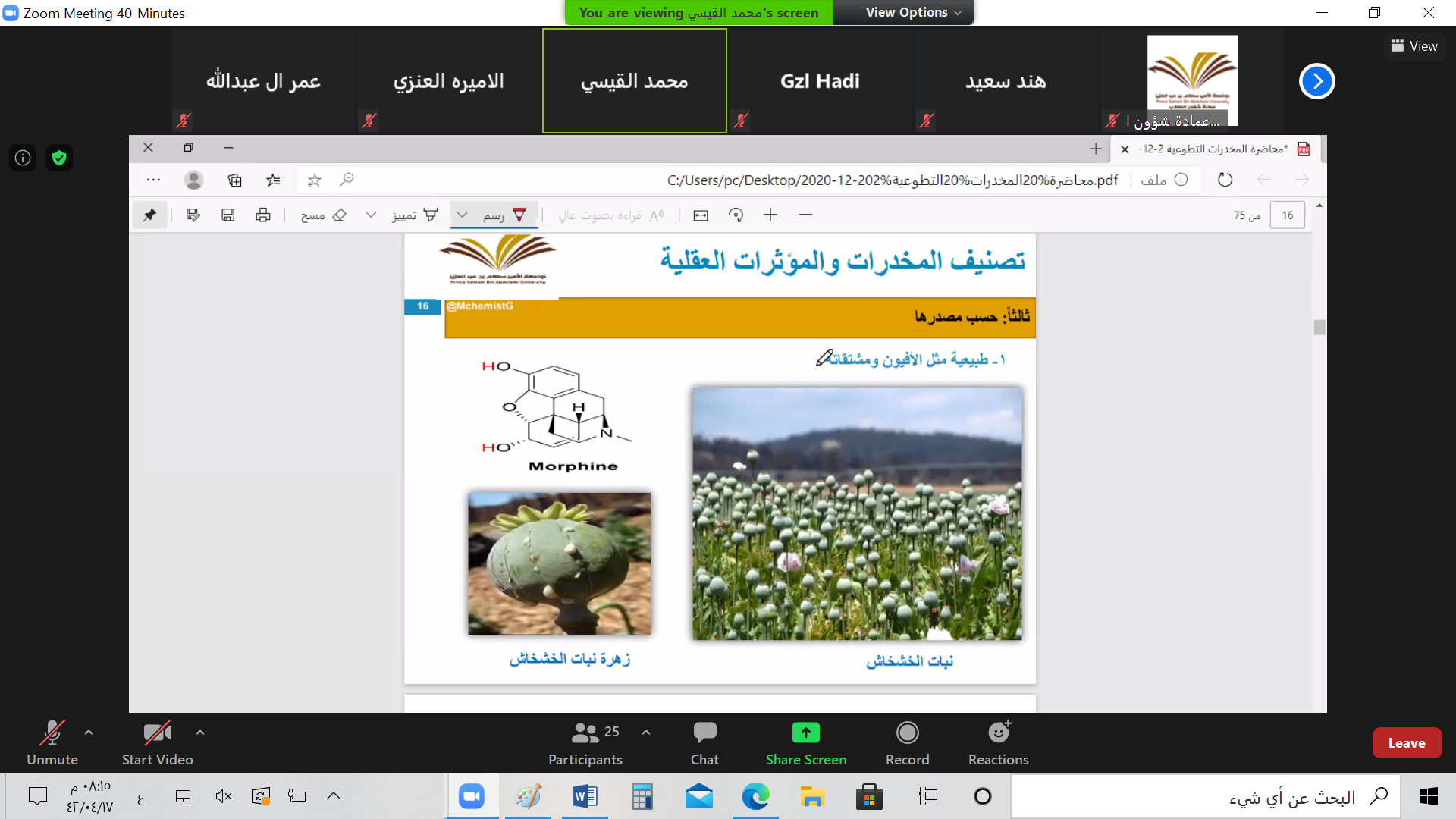Open the Chat bubble icon
1456x819 pixels.
point(704,733)
